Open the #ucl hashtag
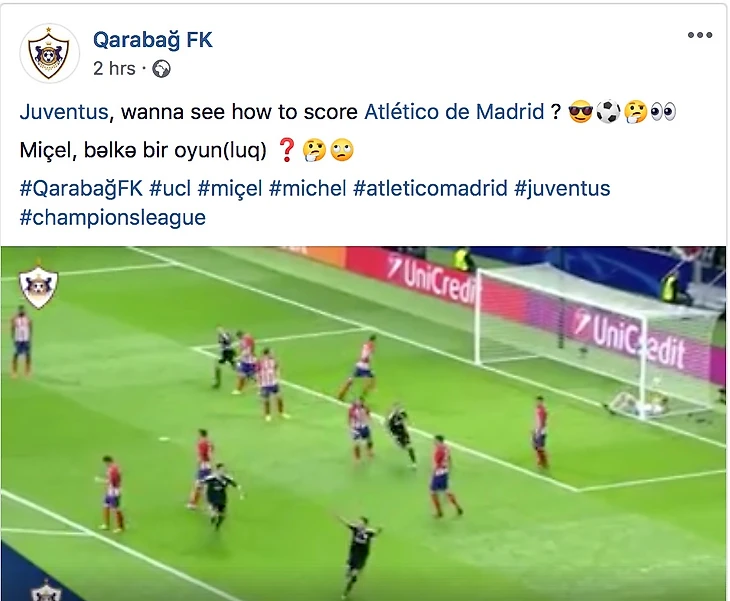 pyautogui.click(x=170, y=189)
